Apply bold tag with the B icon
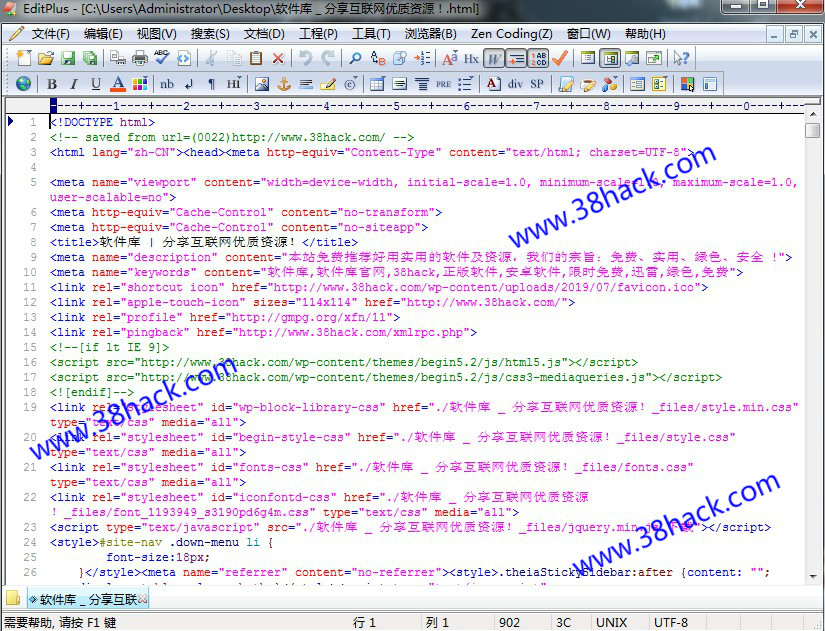This screenshot has height=631, width=825. (x=52, y=84)
